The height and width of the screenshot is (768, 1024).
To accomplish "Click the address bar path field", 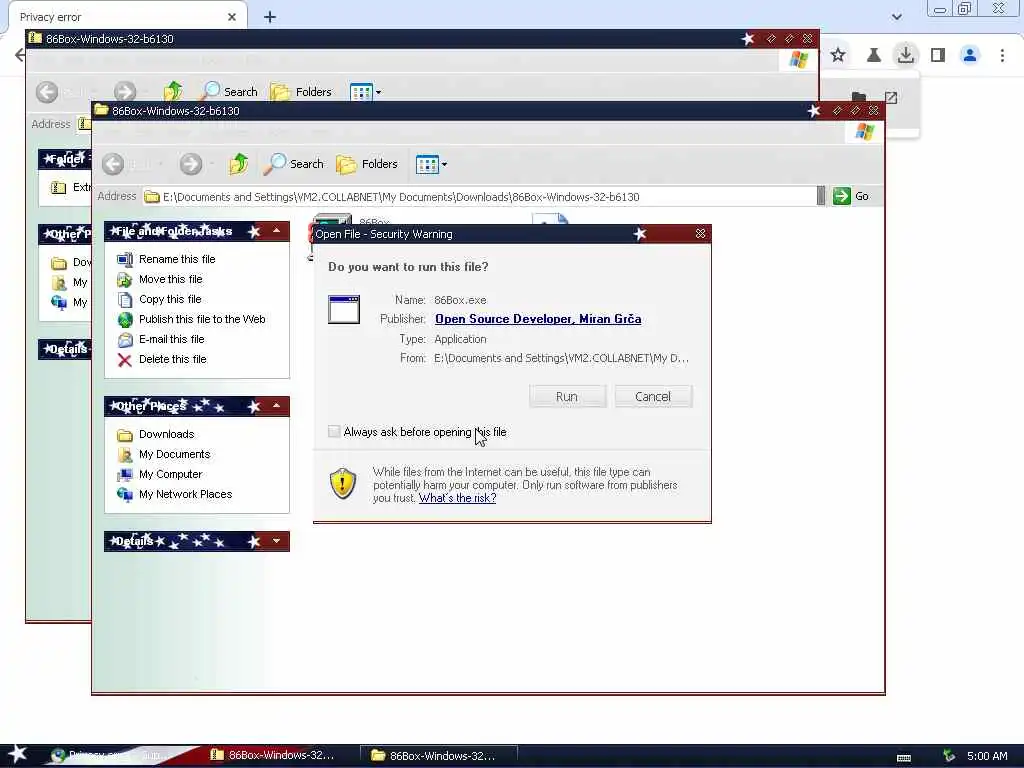I will pyautogui.click(x=480, y=197).
